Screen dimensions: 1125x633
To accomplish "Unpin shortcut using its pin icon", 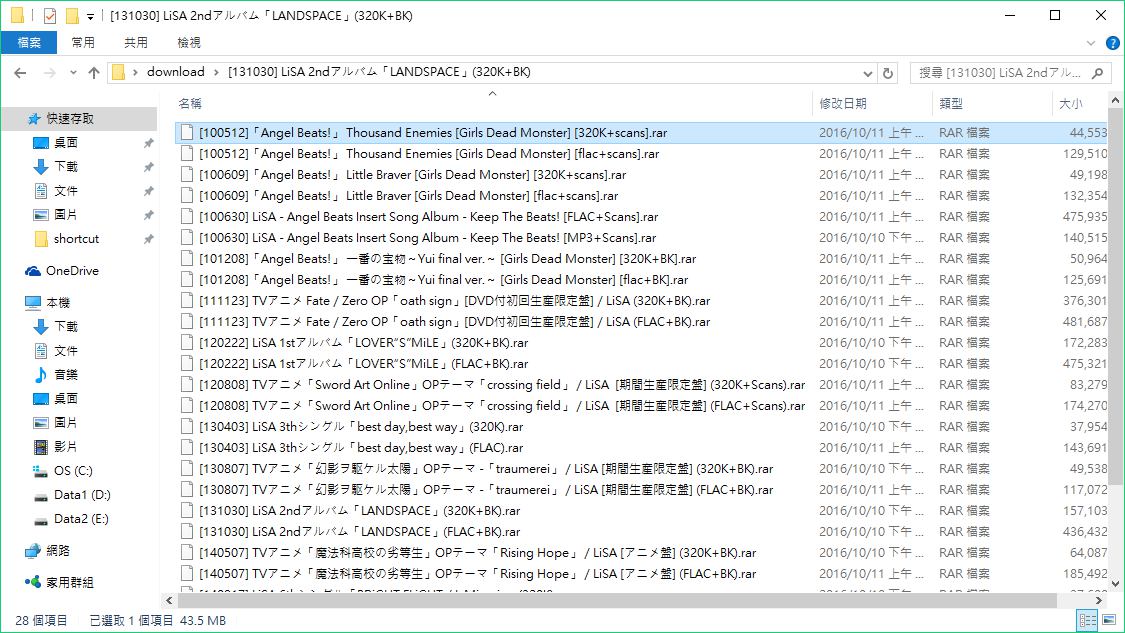I will coord(149,239).
